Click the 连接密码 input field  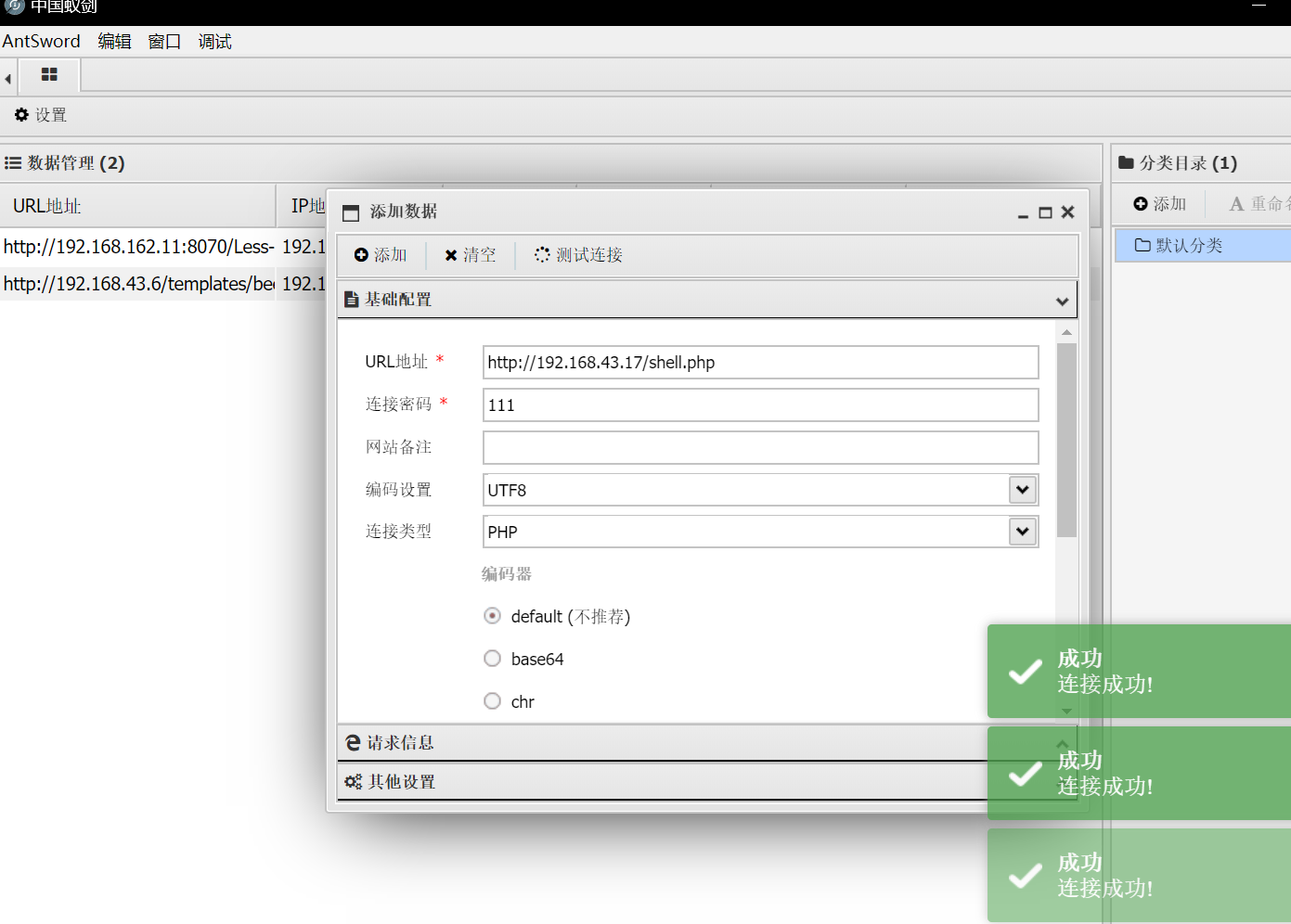point(760,405)
